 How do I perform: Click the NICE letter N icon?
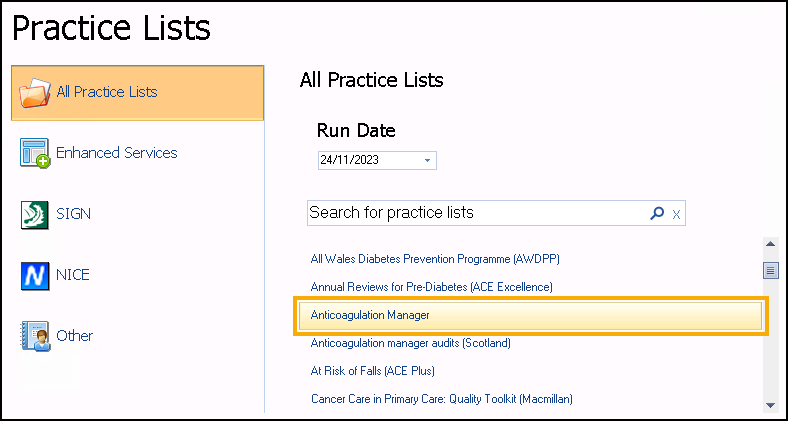35,275
